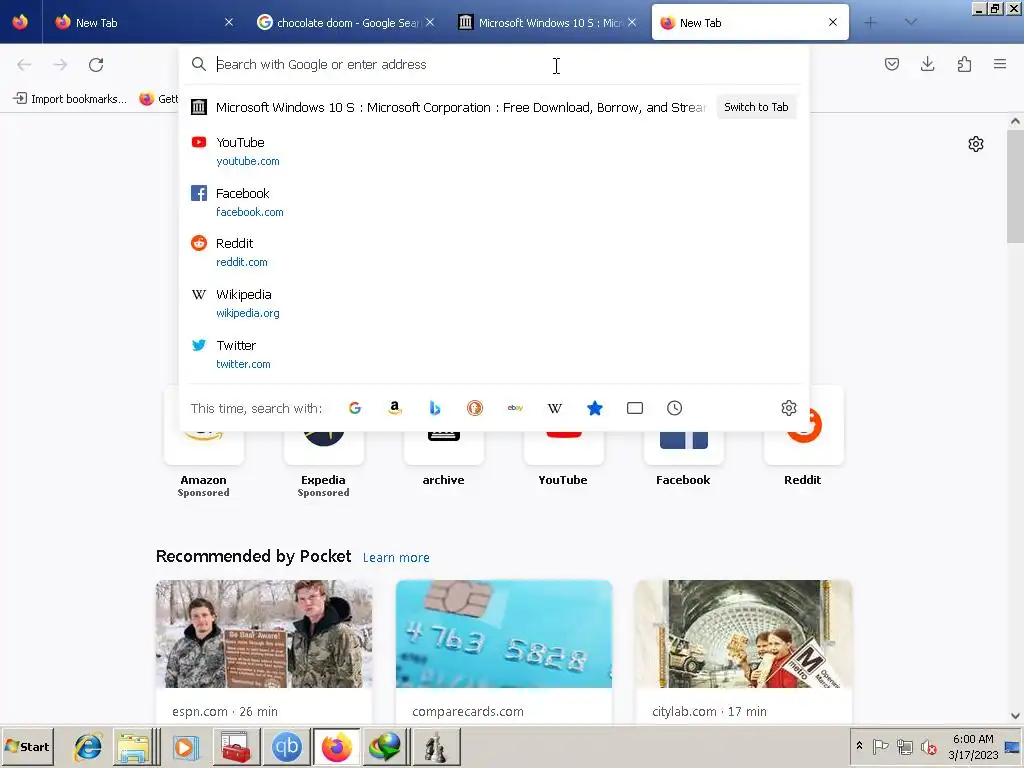Image resolution: width=1024 pixels, height=768 pixels.
Task: Open Save to Pocket icon
Action: pyautogui.click(x=891, y=64)
